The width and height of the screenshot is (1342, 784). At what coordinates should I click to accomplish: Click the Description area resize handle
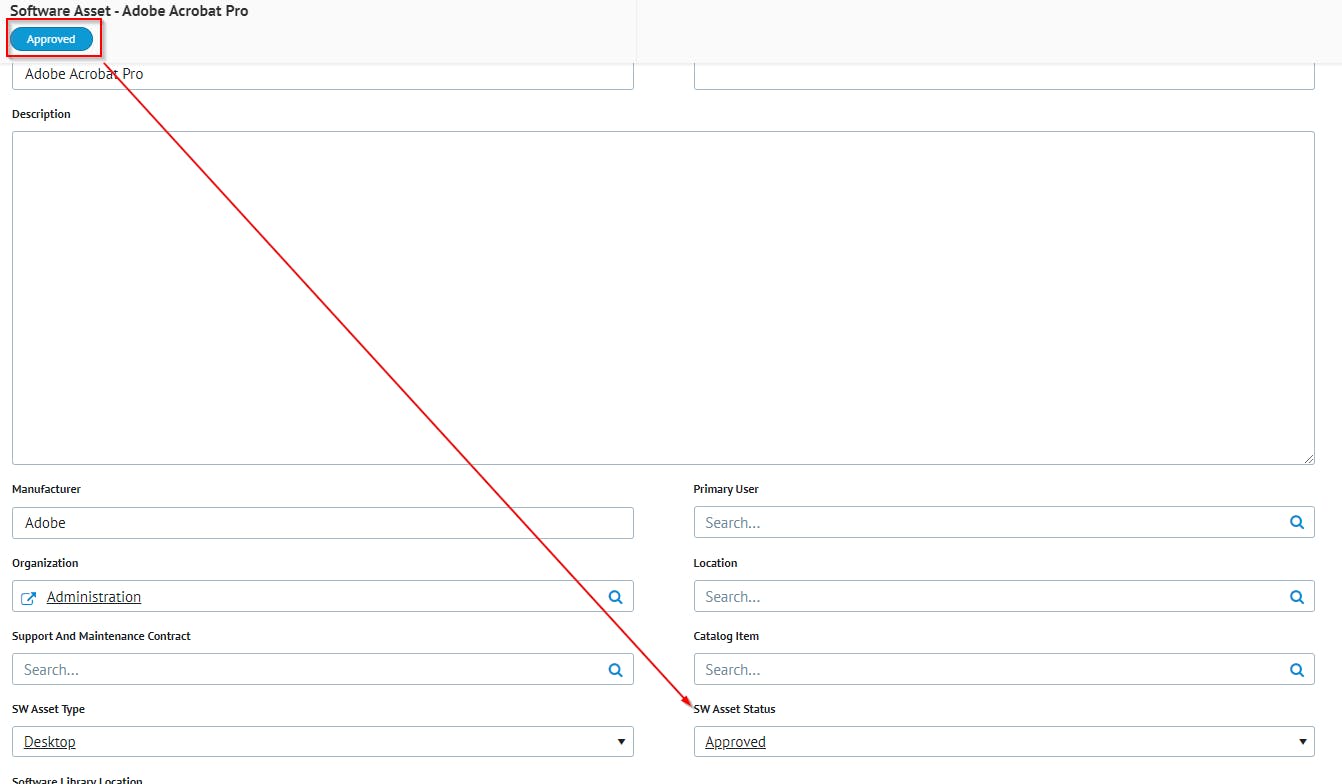[x=1309, y=459]
